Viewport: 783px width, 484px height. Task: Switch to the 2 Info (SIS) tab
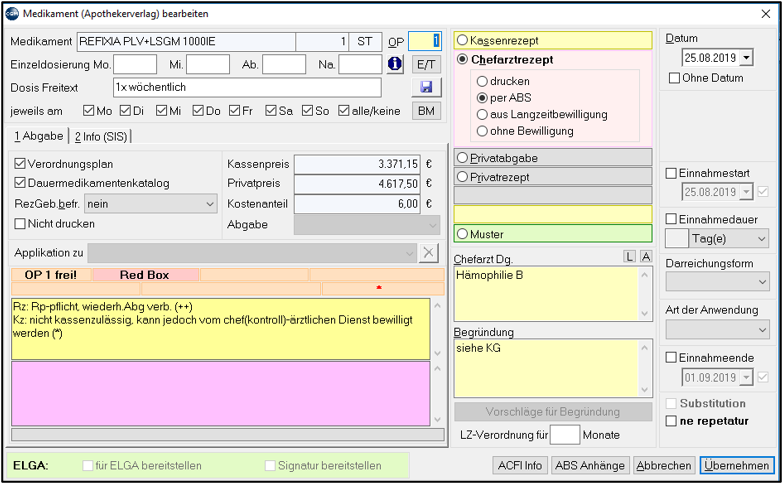101,136
